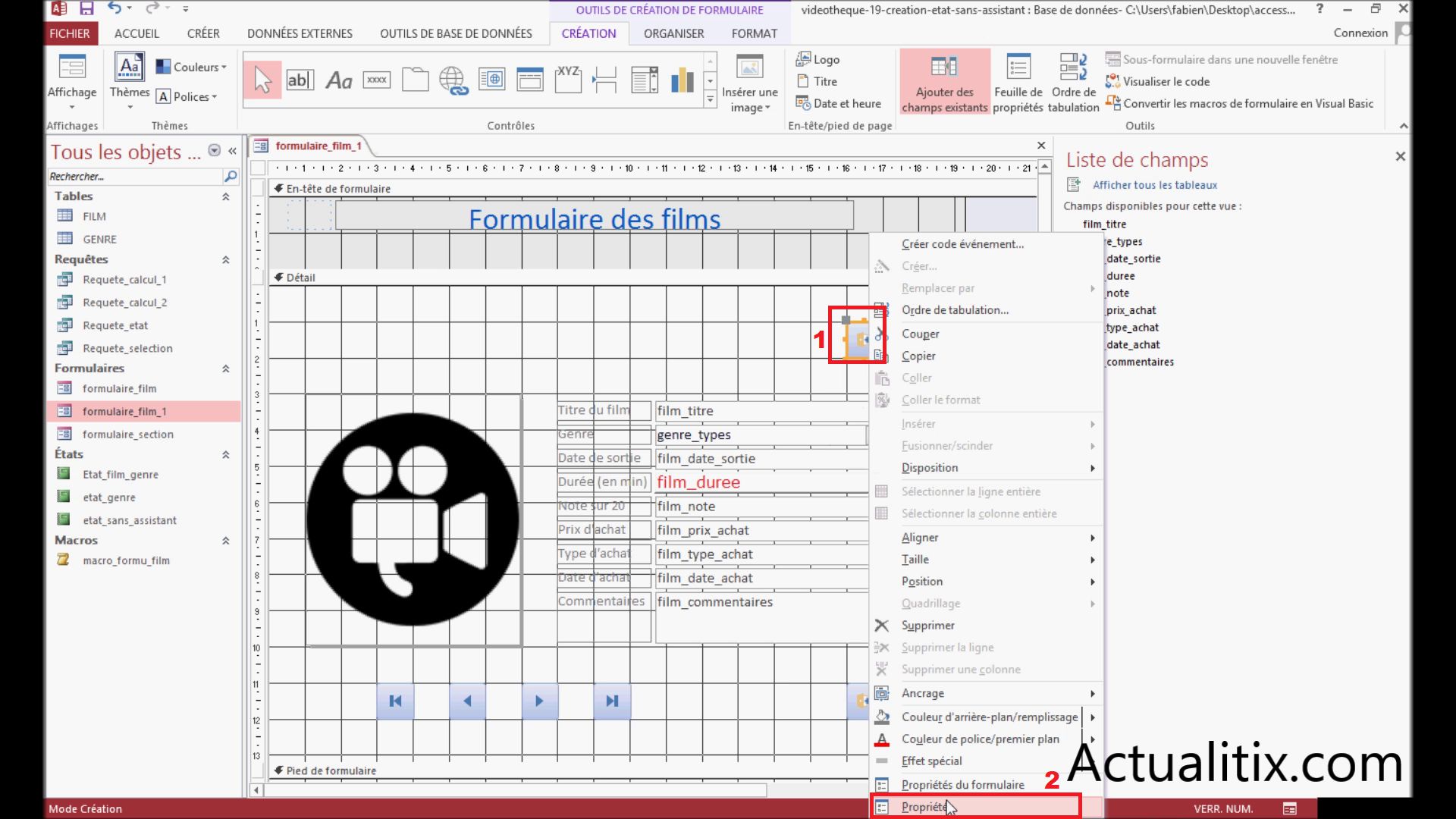Collapse the Requêtes group

(225, 259)
